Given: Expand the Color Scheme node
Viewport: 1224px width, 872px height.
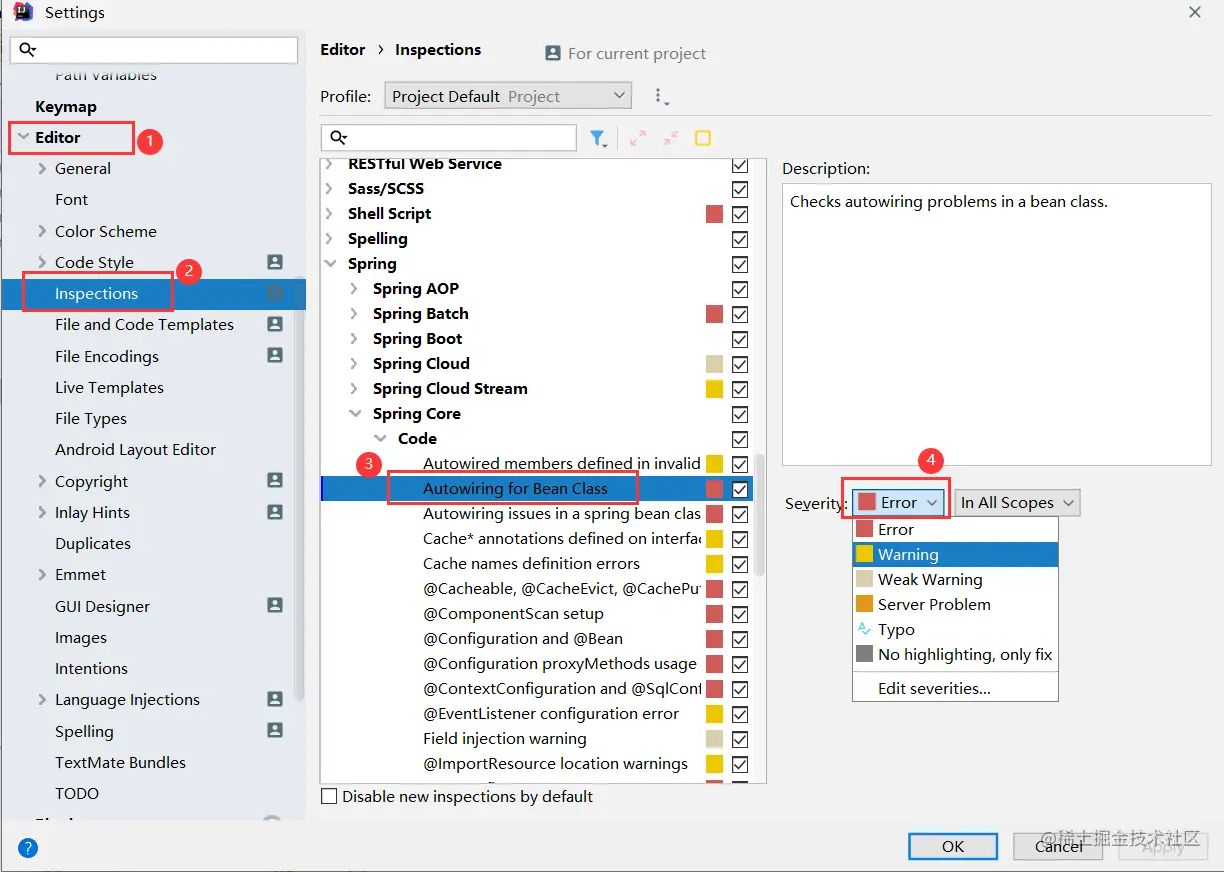Looking at the screenshot, I should coord(42,231).
